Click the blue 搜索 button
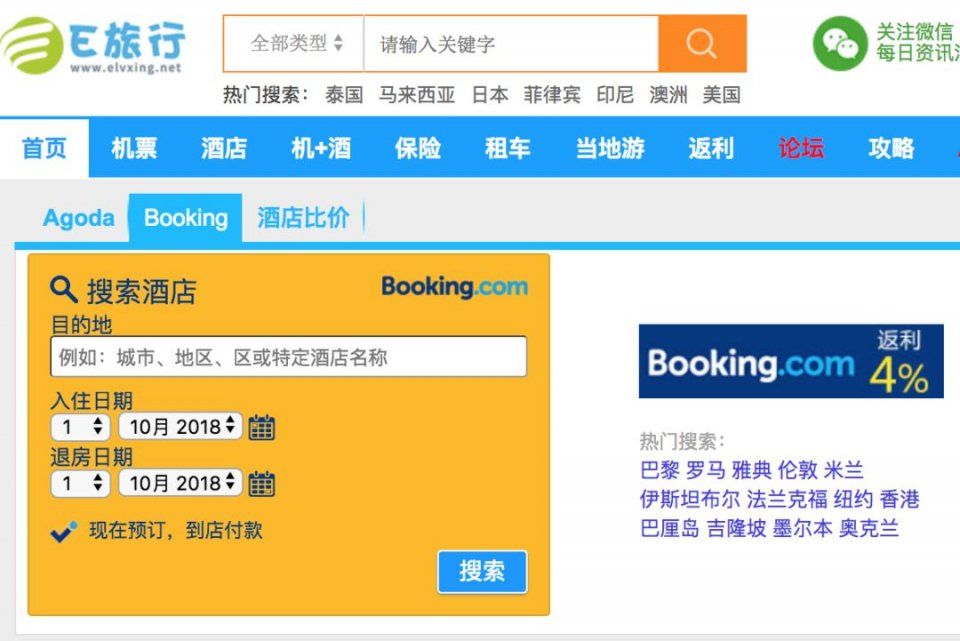 (482, 572)
